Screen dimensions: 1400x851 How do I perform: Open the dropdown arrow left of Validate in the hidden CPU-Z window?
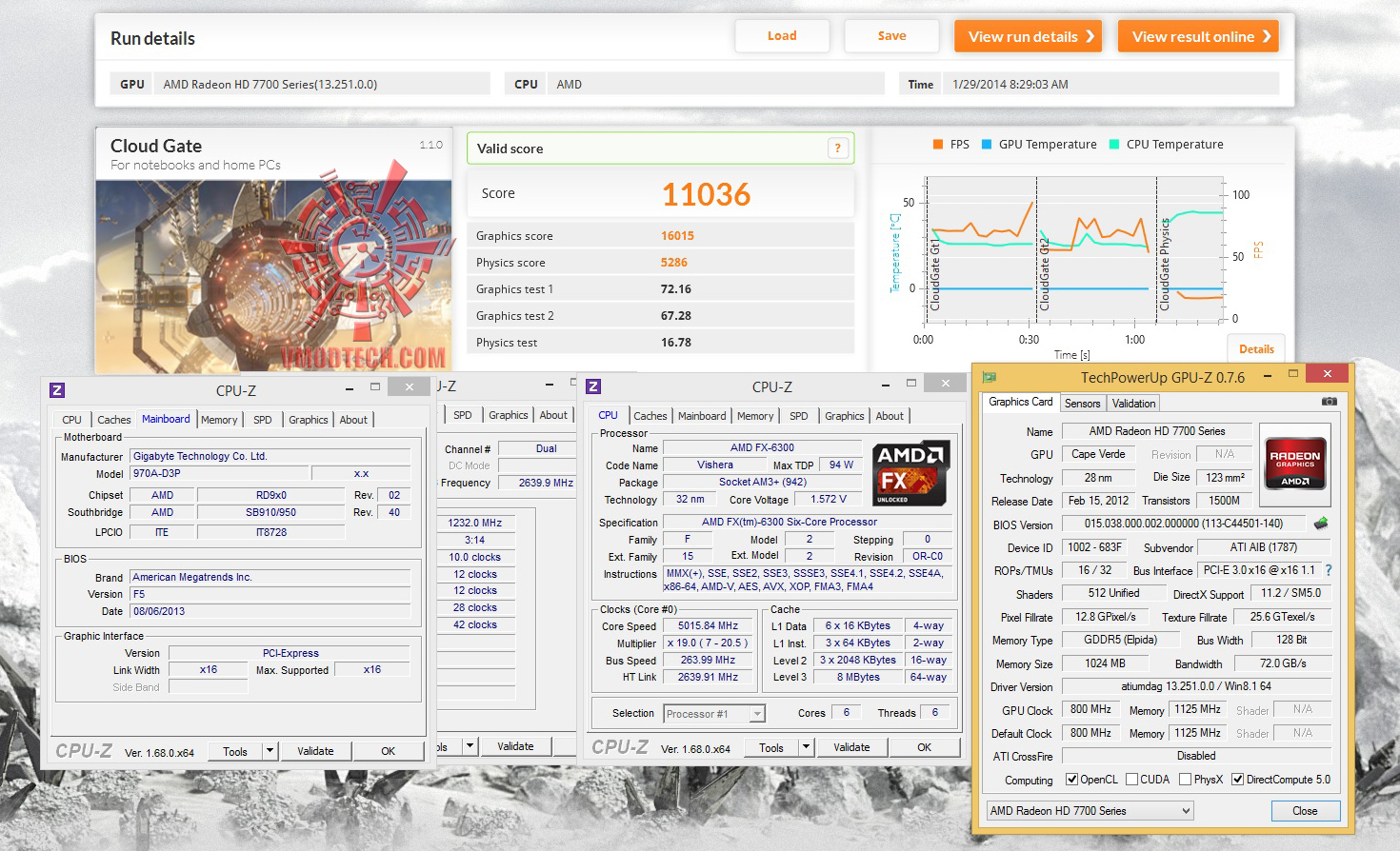(470, 746)
